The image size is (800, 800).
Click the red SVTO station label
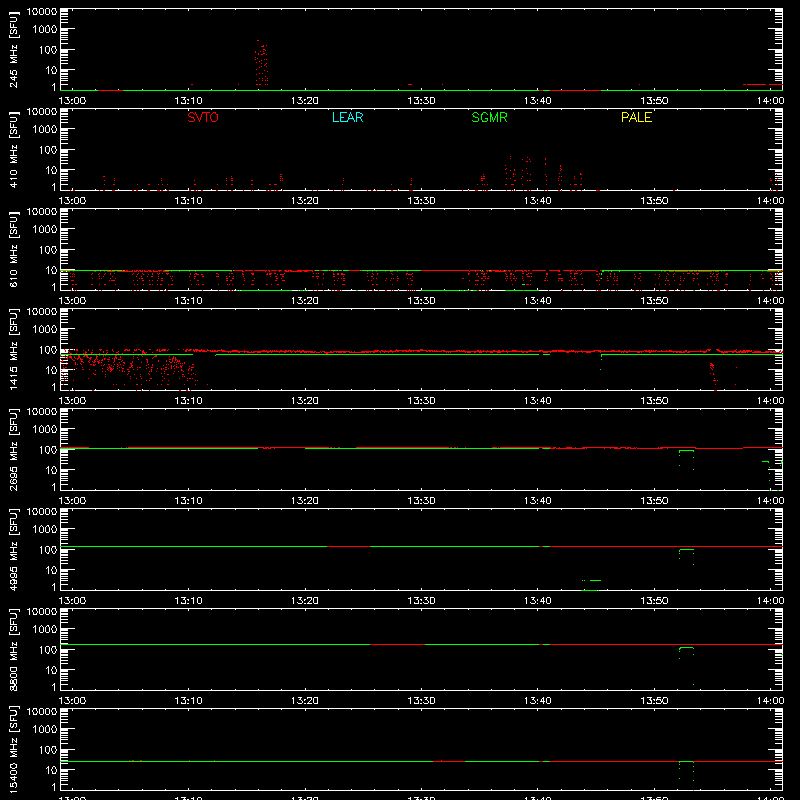point(203,117)
